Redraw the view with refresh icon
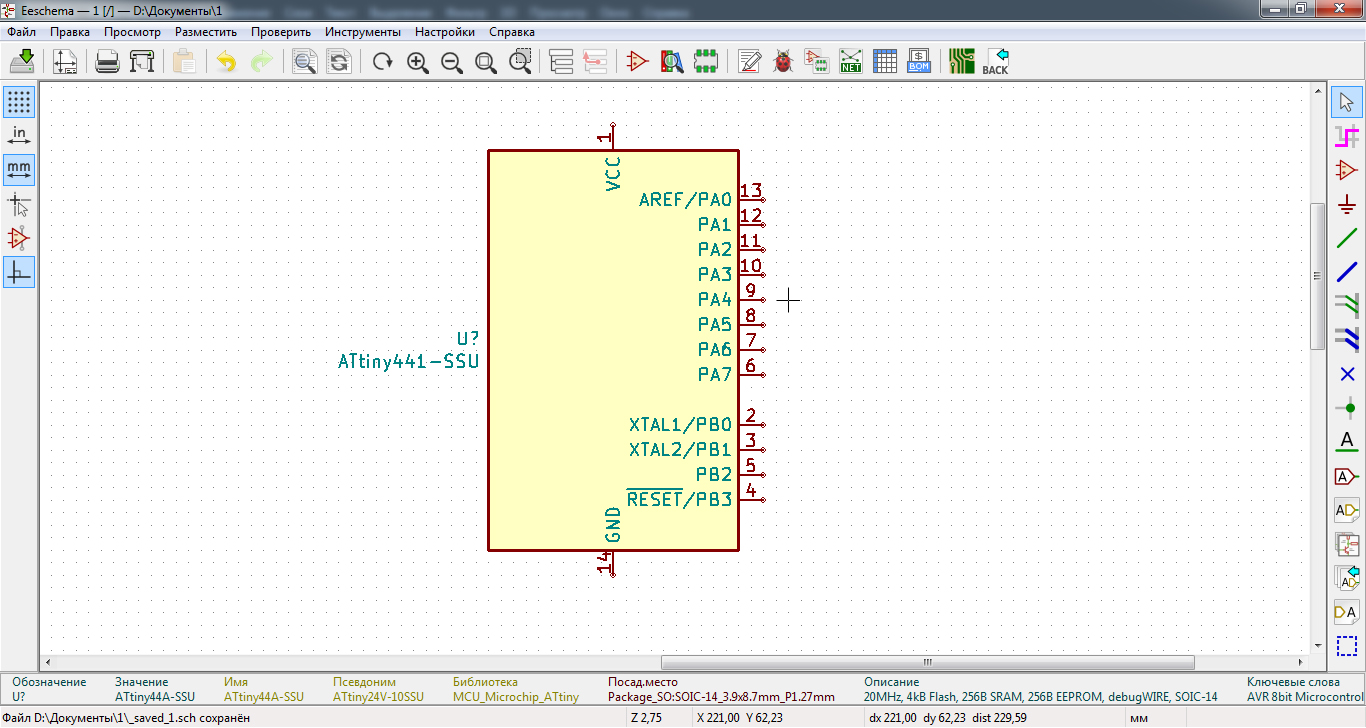 point(382,62)
